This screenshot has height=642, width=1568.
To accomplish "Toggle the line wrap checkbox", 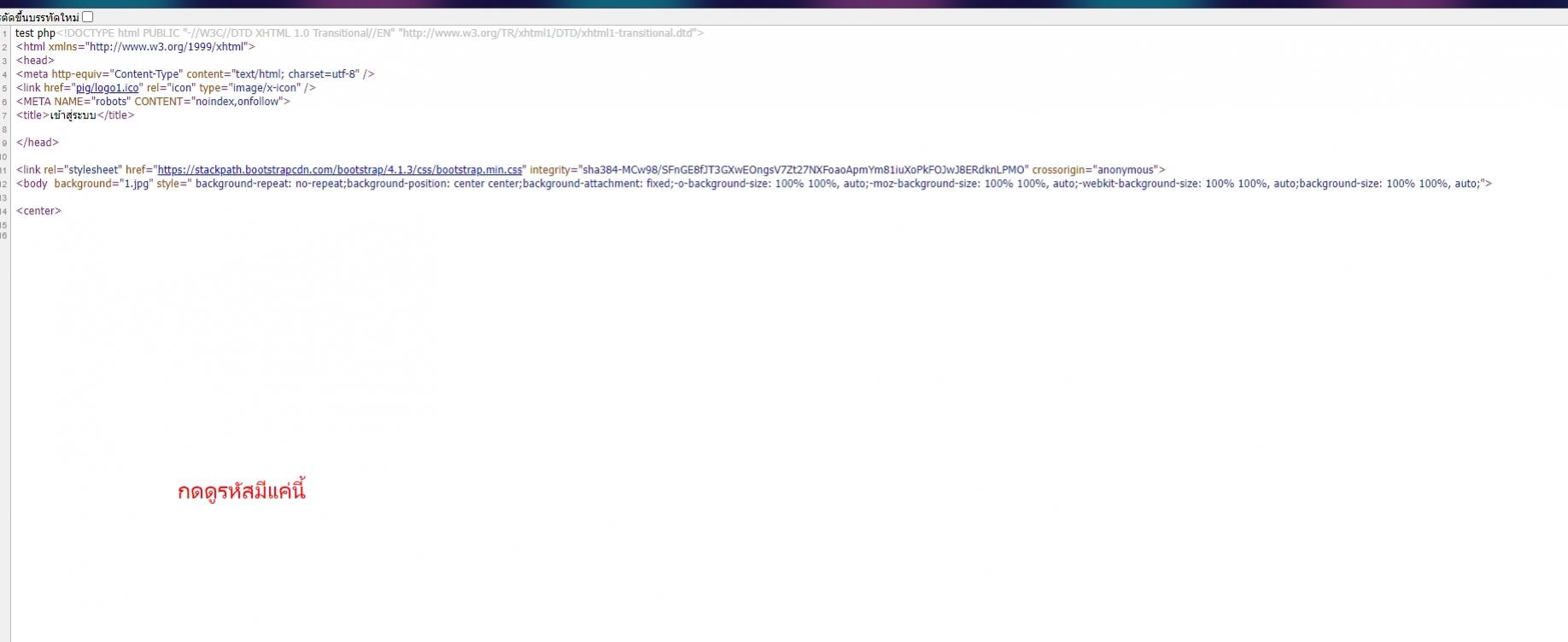I will point(88,17).
